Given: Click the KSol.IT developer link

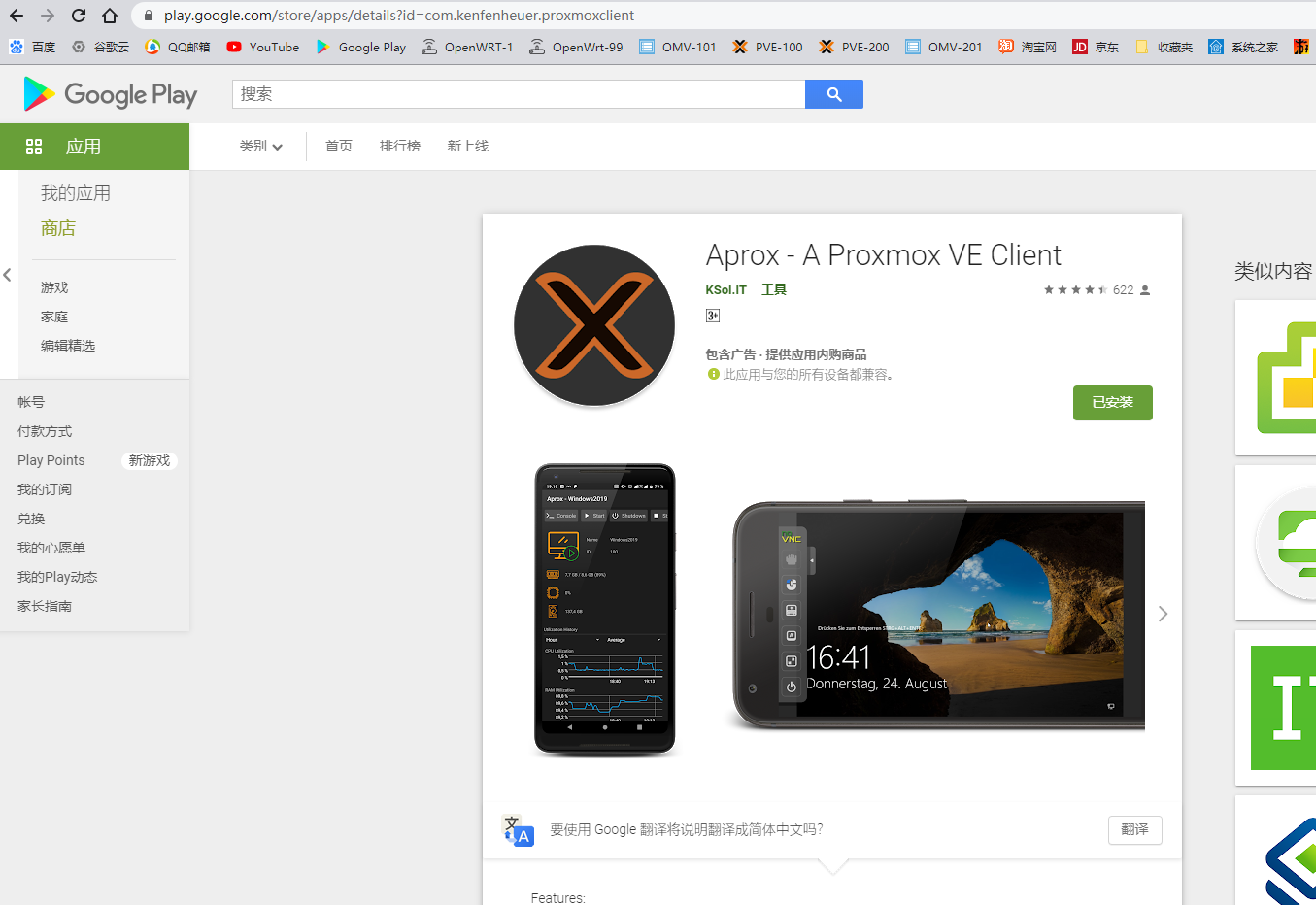Looking at the screenshot, I should 726,289.
